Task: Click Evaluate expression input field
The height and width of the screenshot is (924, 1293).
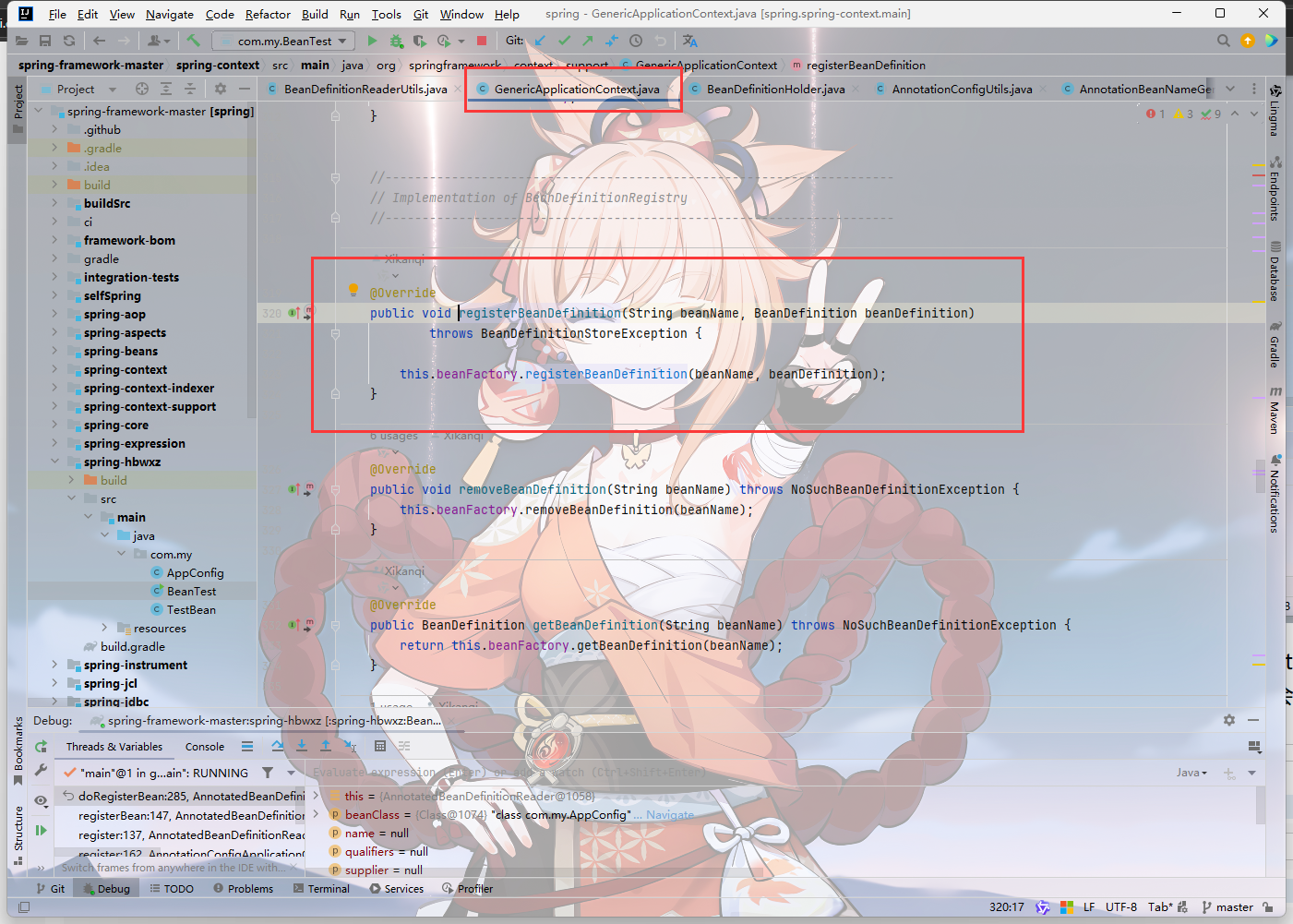Action: tap(738, 773)
